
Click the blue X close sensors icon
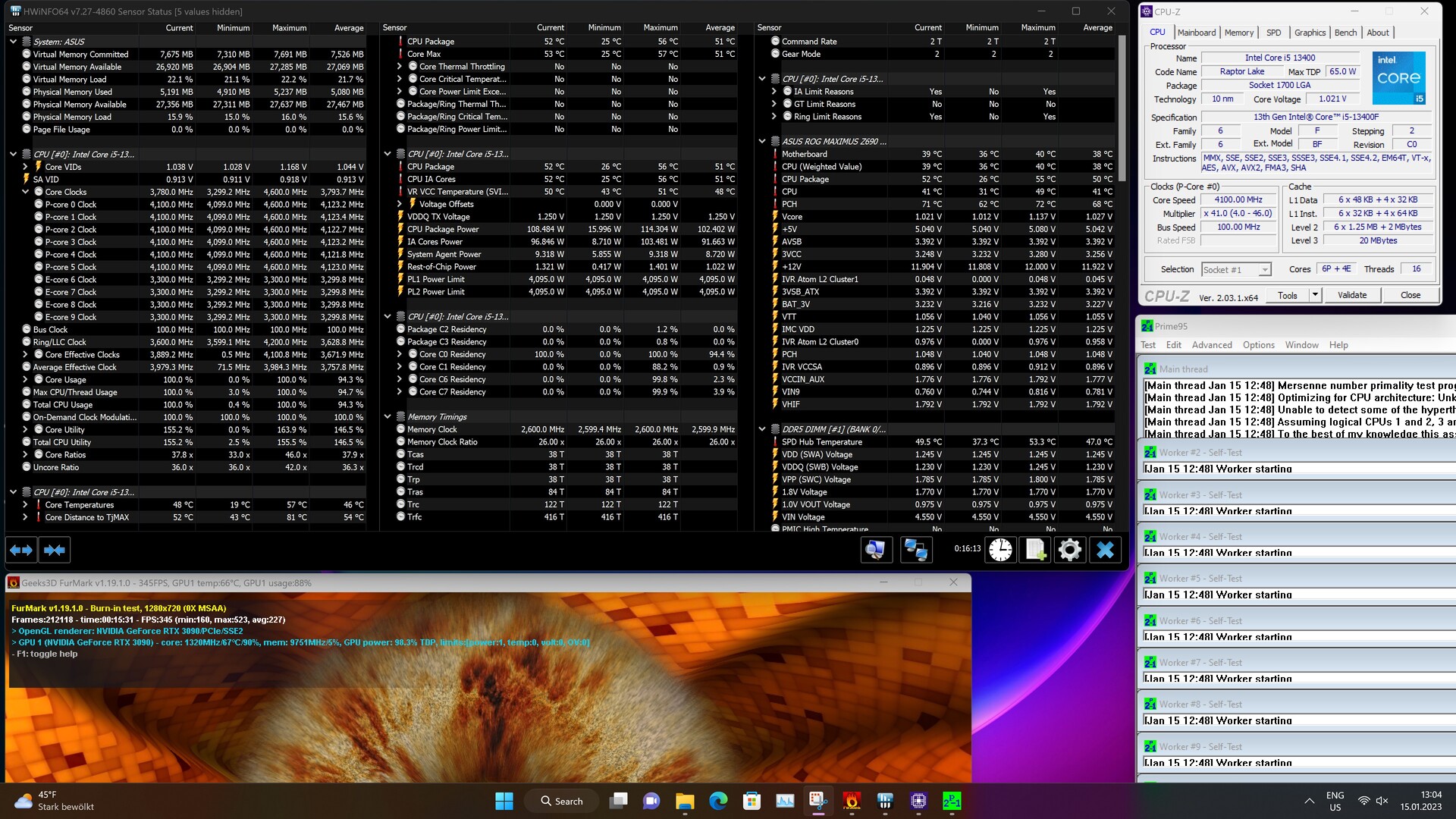click(x=1105, y=550)
